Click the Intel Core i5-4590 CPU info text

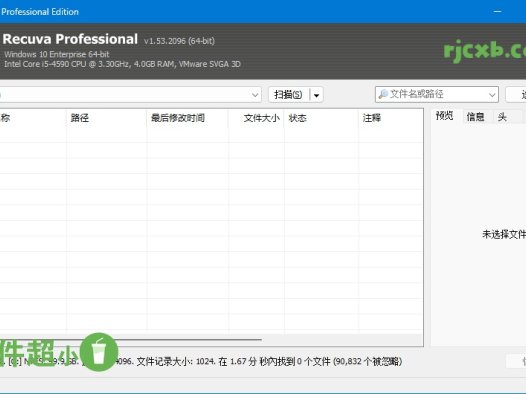pyautogui.click(x=122, y=64)
